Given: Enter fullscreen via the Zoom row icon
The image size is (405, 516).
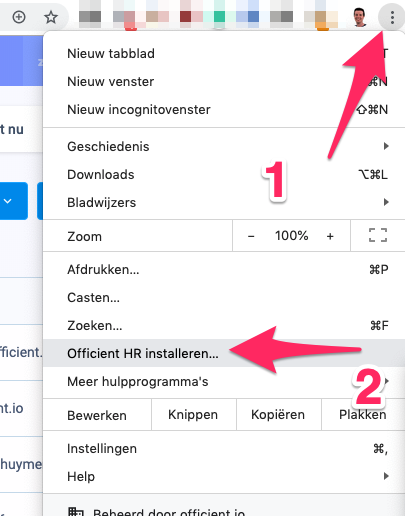Looking at the screenshot, I should [378, 235].
